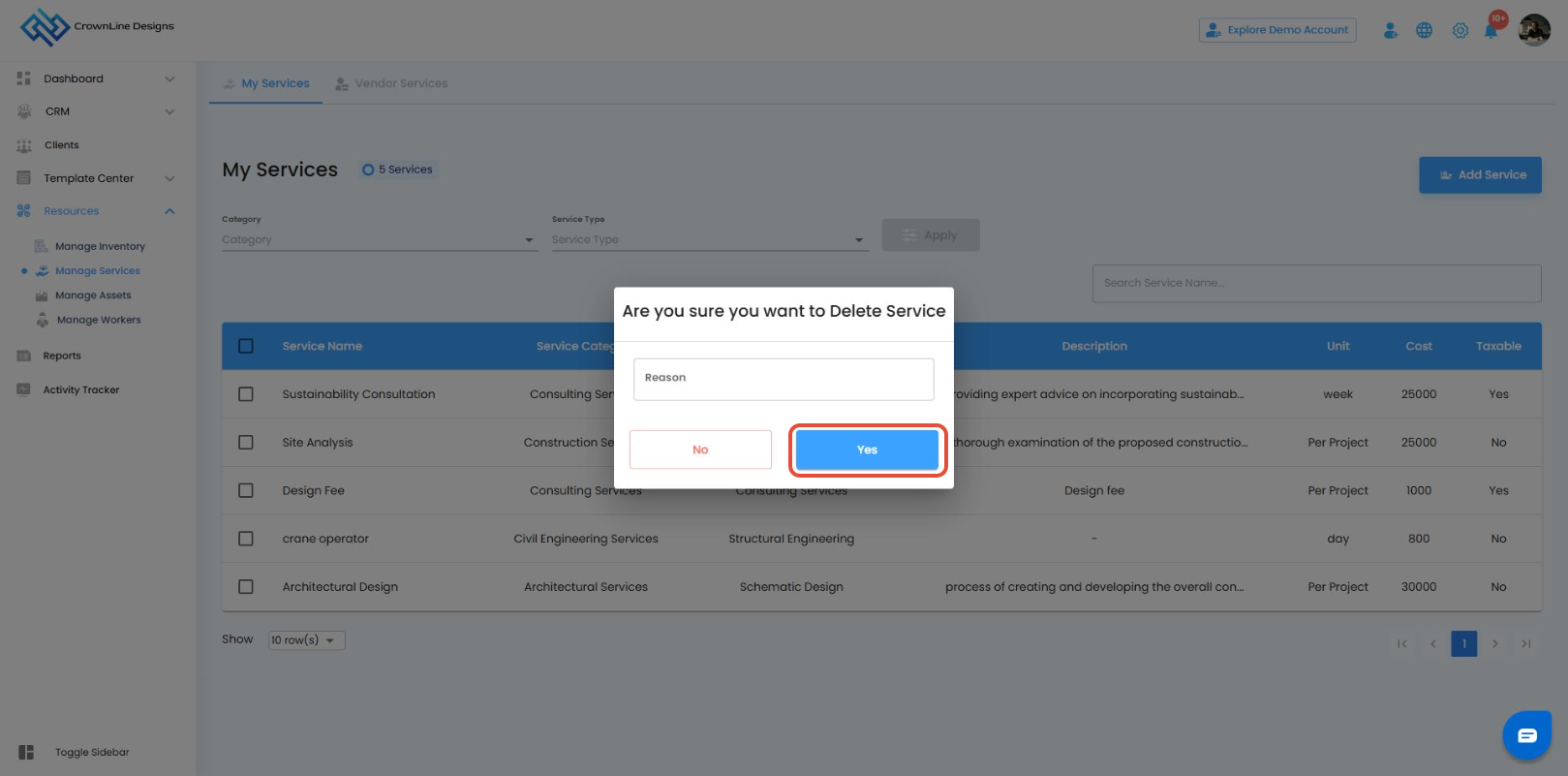Open the rows-per-page dropdown
This screenshot has height=776, width=1568.
tap(306, 640)
